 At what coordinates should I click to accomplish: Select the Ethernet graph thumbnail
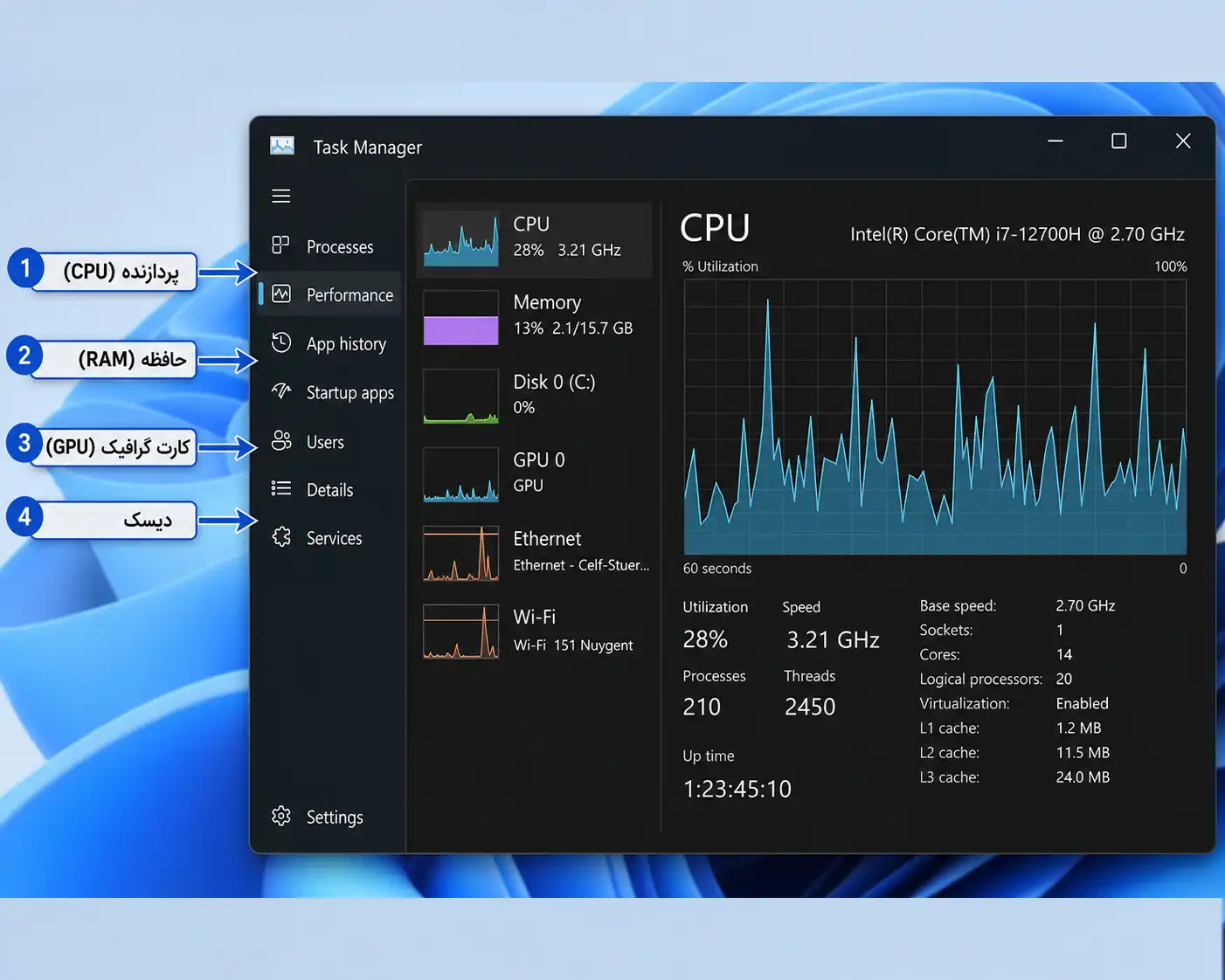(x=461, y=553)
